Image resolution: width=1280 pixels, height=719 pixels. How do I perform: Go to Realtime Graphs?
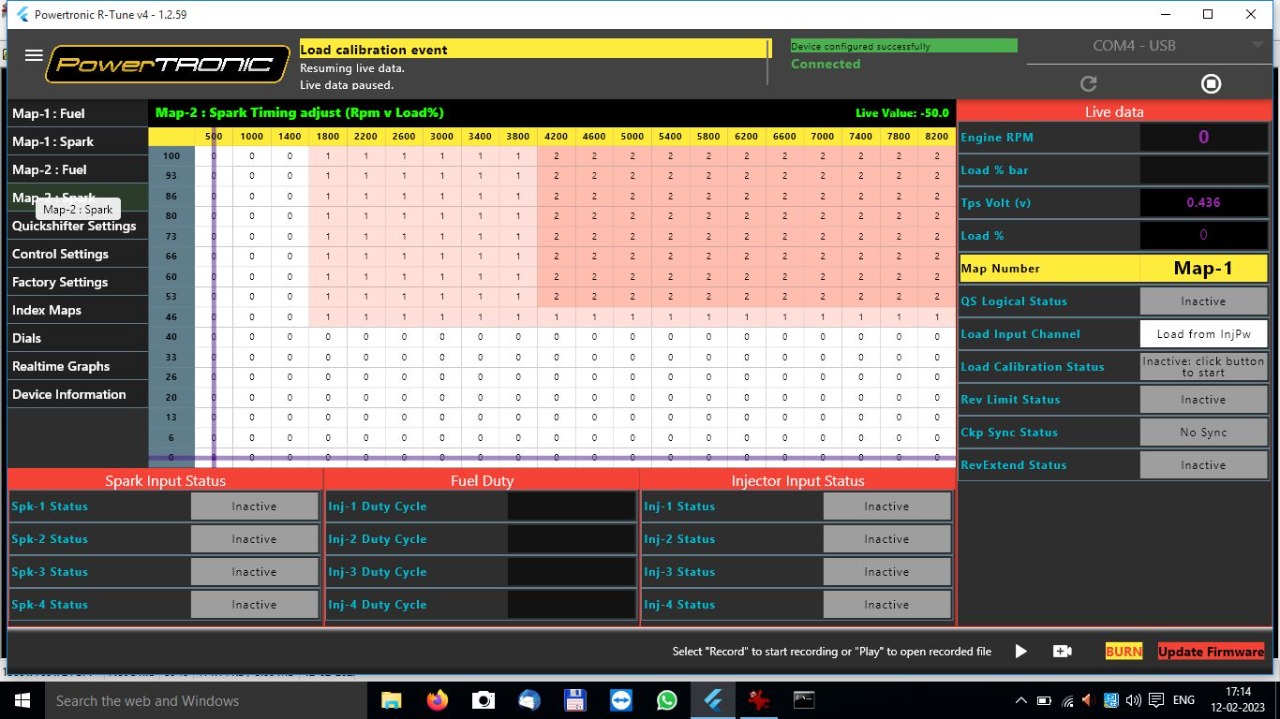pyautogui.click(x=61, y=367)
